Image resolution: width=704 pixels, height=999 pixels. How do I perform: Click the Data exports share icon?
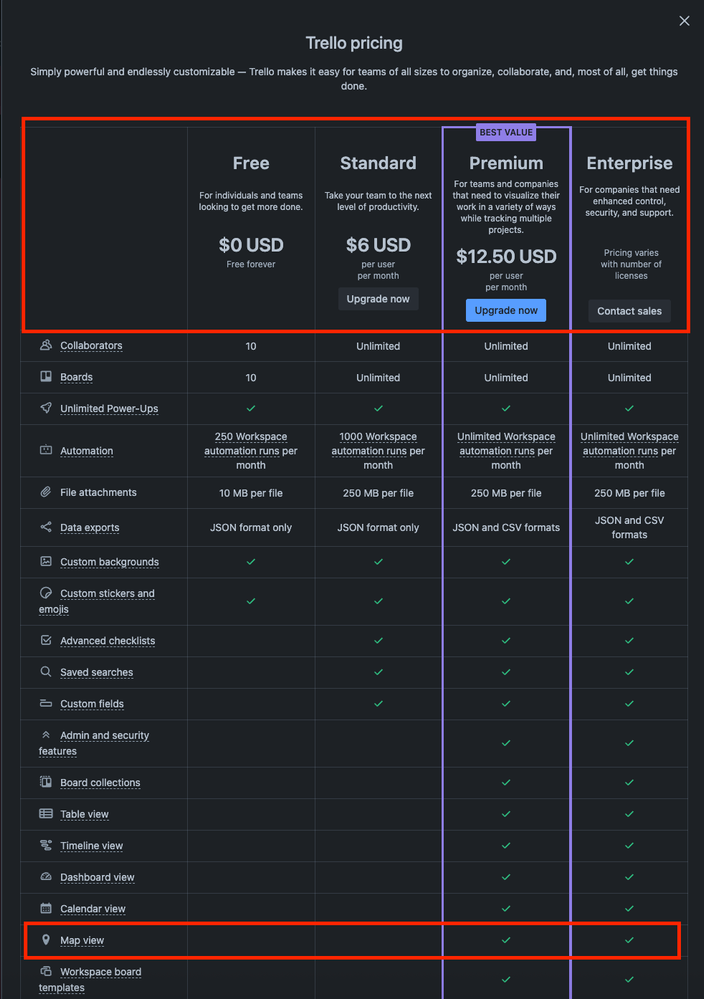(x=44, y=527)
